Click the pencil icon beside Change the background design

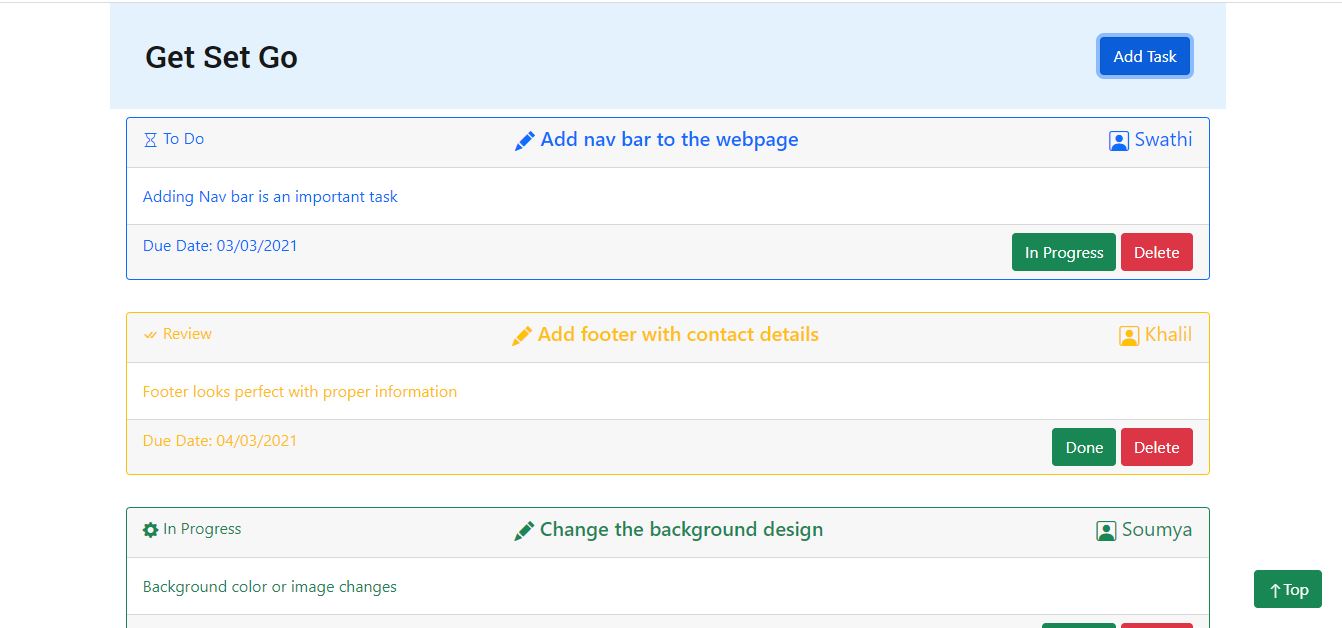point(524,531)
